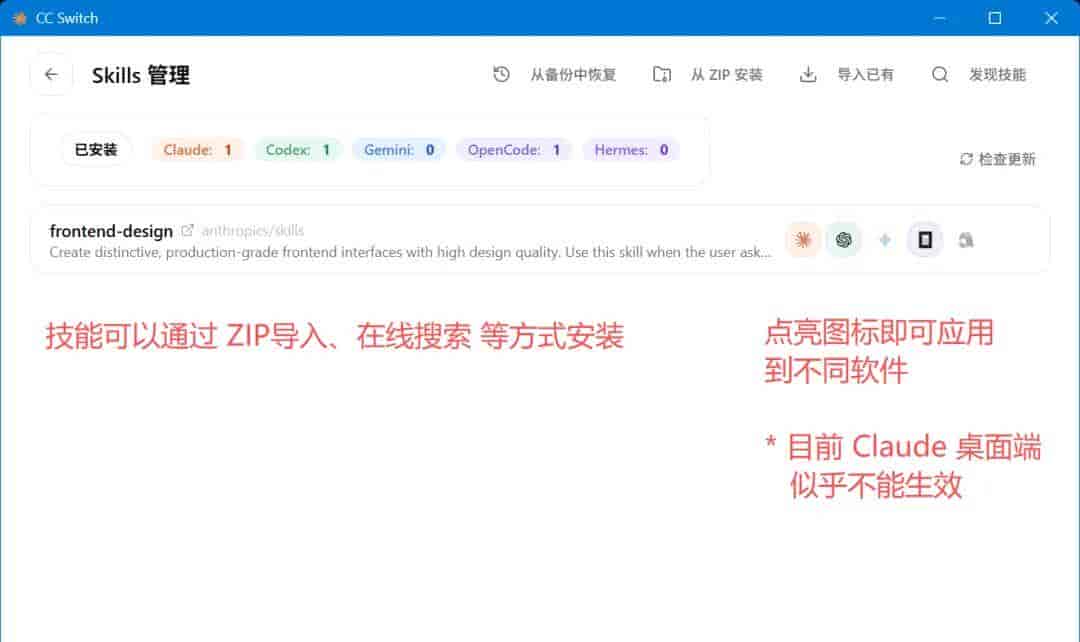This screenshot has width=1080, height=642.
Task: Go back with the arrow button
Action: click(x=51, y=74)
